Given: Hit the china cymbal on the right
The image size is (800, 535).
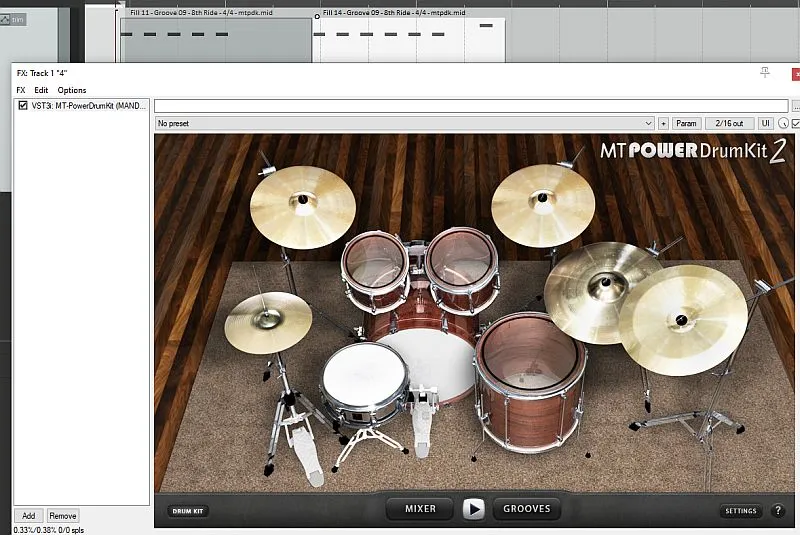Looking at the screenshot, I should (683, 320).
